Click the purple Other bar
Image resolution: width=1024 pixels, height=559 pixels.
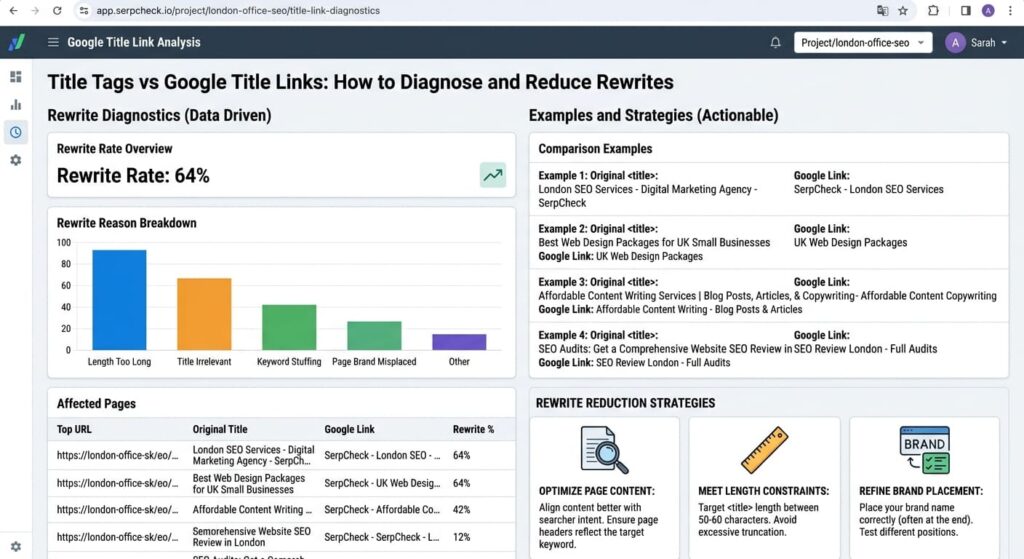[x=459, y=342]
